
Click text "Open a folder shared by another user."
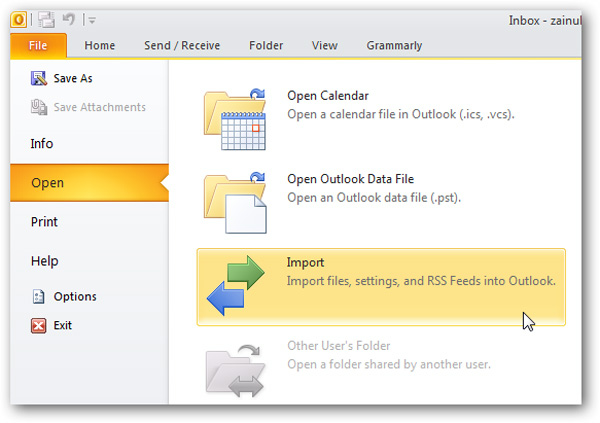389,365
